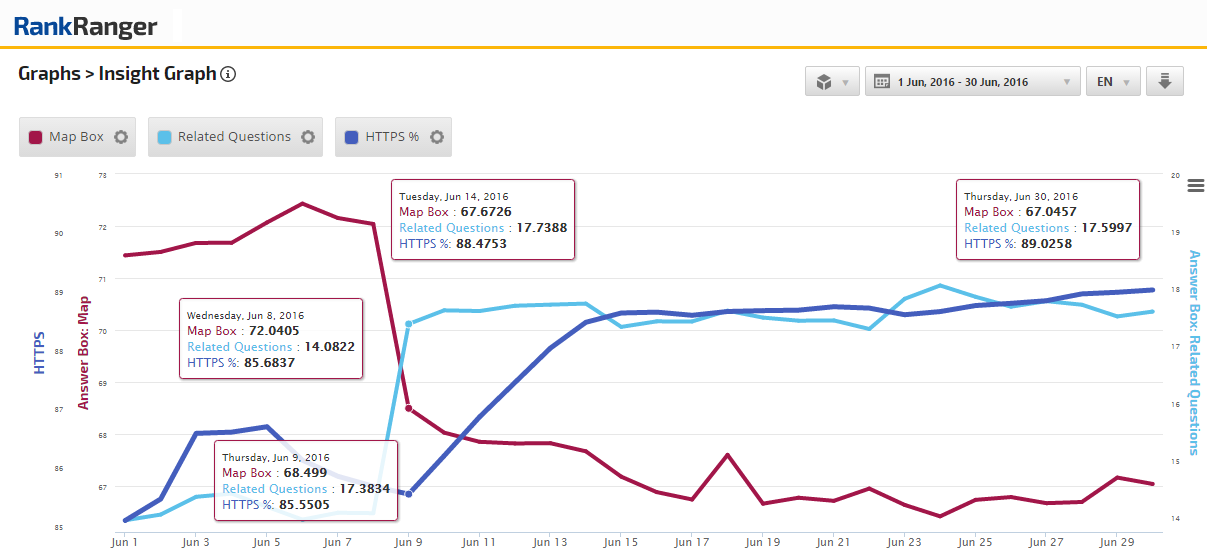1207x560 pixels.
Task: Click the light blue Related Questions swatch
Action: [165, 137]
